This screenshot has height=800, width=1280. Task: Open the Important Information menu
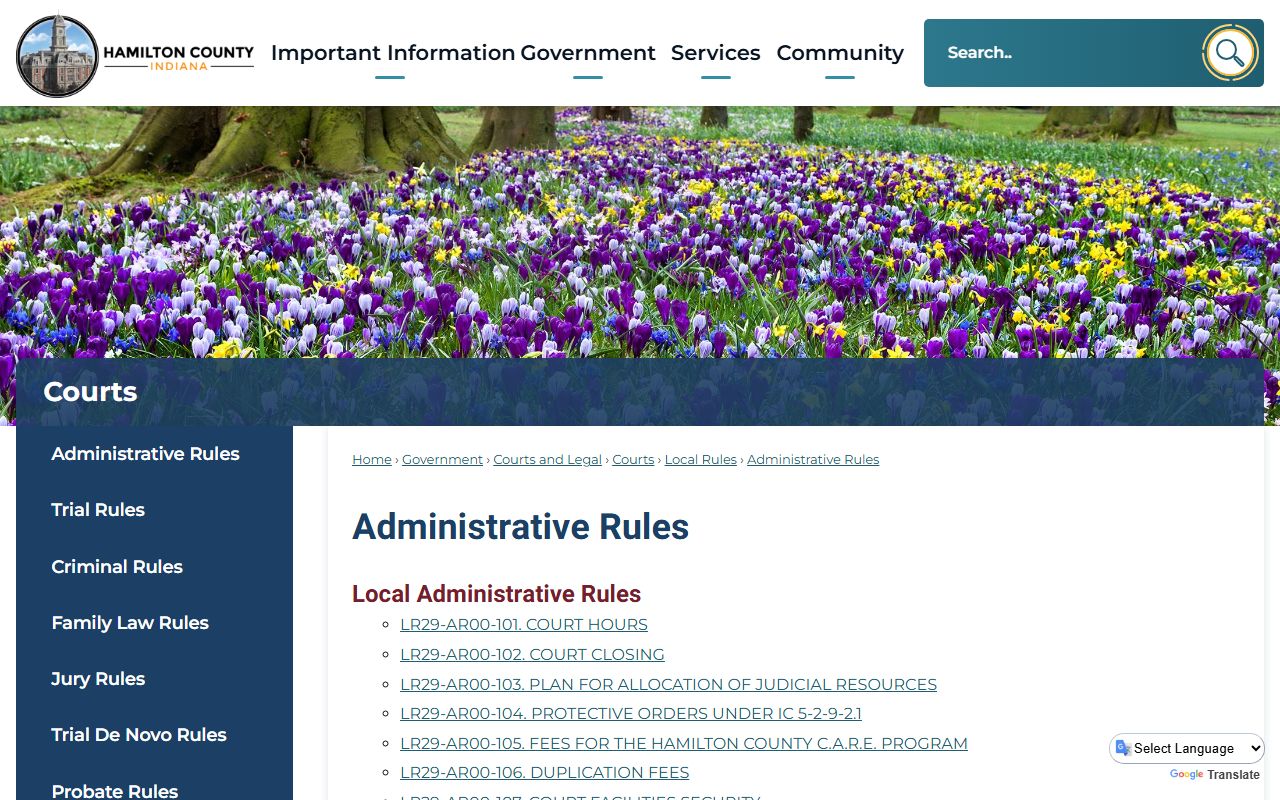pyautogui.click(x=393, y=53)
